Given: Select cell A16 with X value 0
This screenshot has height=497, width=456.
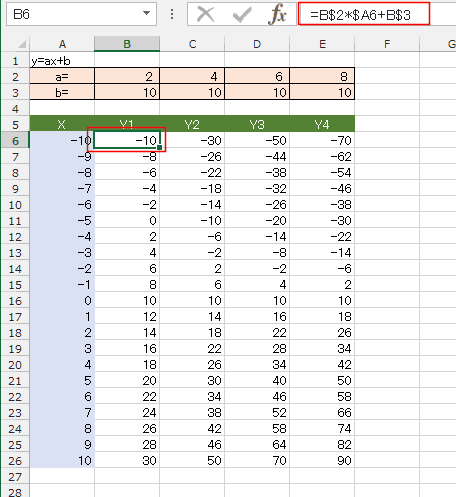Looking at the screenshot, I should [x=62, y=301].
